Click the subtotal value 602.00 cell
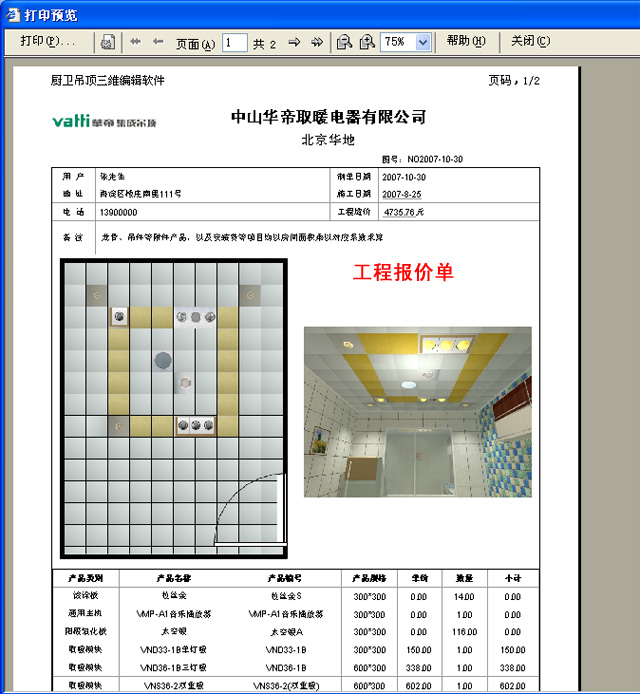The height and width of the screenshot is (694, 640). click(x=513, y=686)
